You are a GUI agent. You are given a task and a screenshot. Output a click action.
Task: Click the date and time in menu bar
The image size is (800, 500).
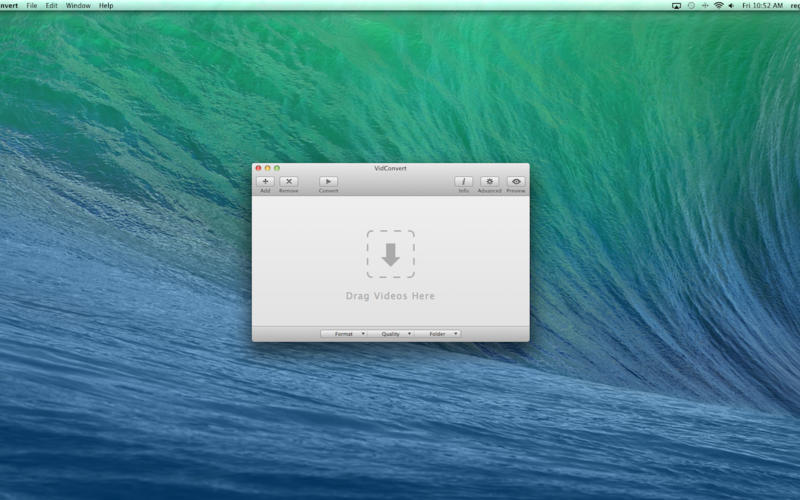coord(761,6)
